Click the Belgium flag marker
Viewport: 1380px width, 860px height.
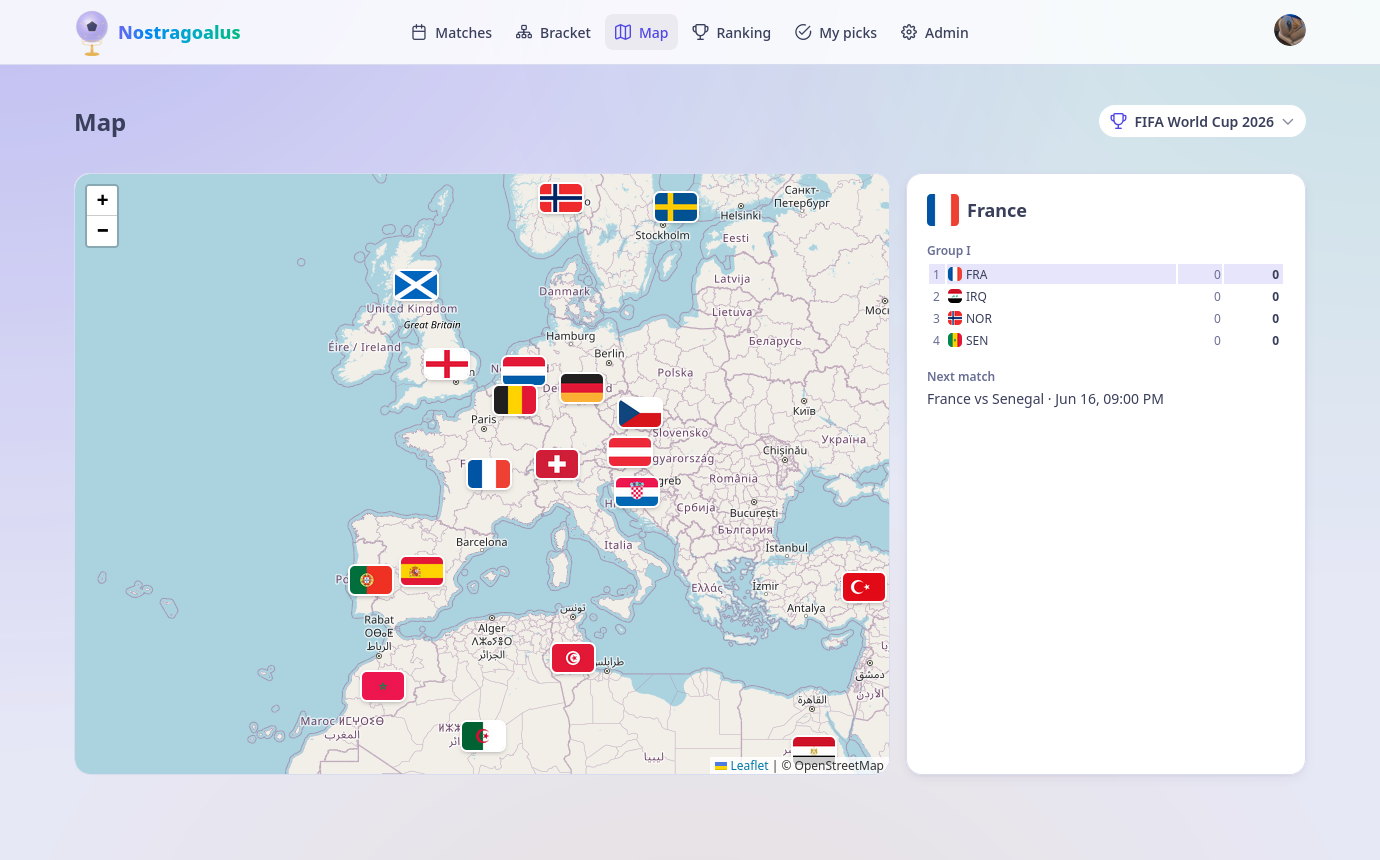click(515, 400)
